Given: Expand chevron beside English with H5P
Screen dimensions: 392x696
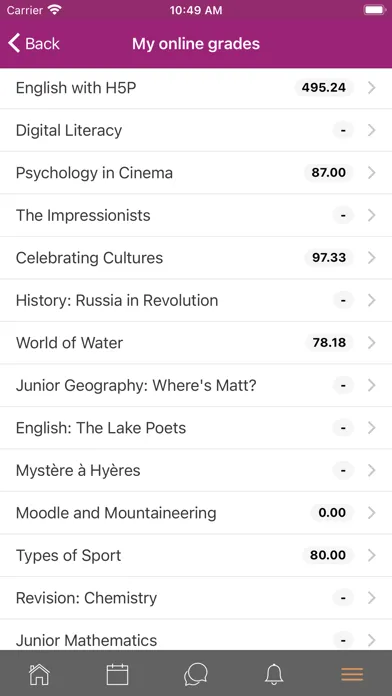Looking at the screenshot, I should pyautogui.click(x=372, y=88).
